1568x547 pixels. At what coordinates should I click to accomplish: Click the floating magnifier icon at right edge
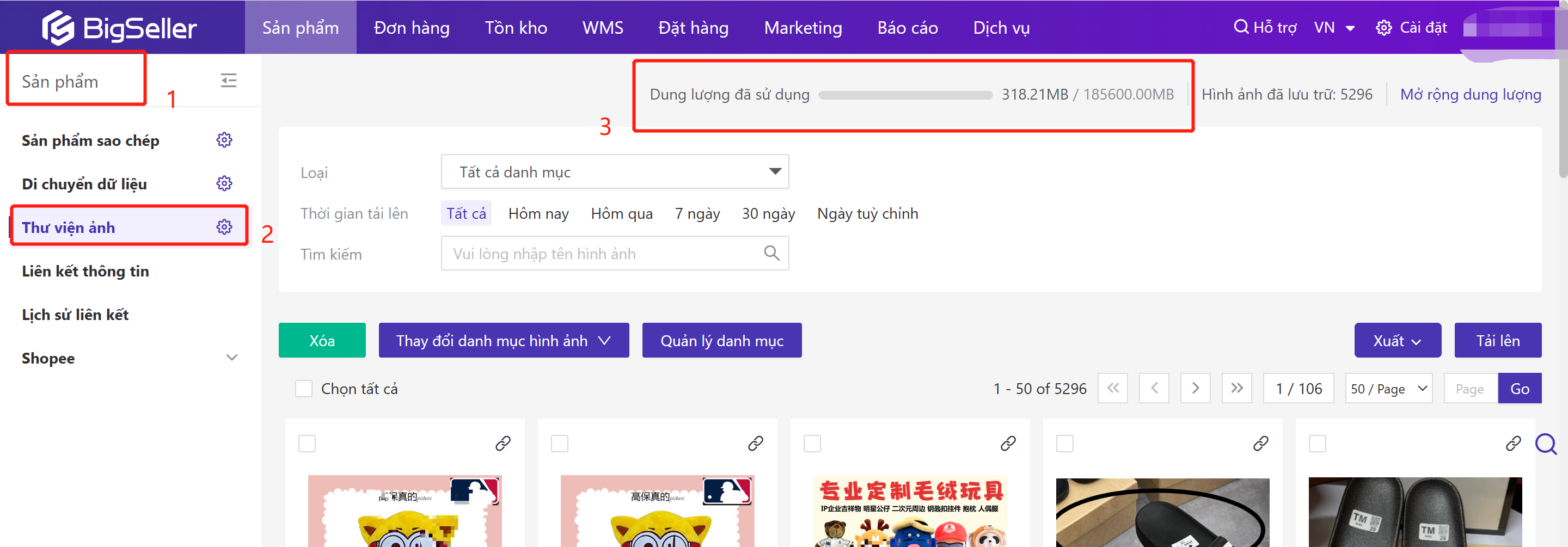[x=1546, y=444]
